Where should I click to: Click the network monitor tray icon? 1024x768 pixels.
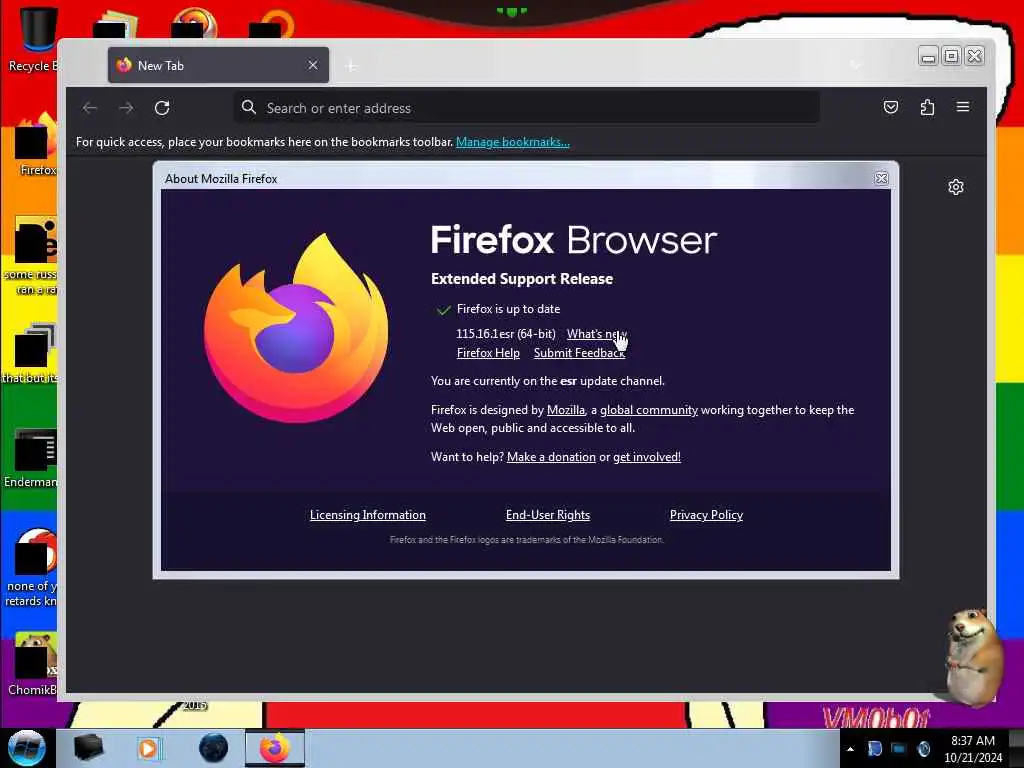pos(899,748)
